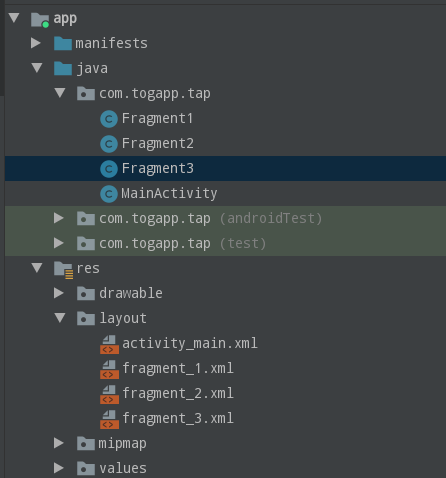Click the manifests folder icon

63,43
